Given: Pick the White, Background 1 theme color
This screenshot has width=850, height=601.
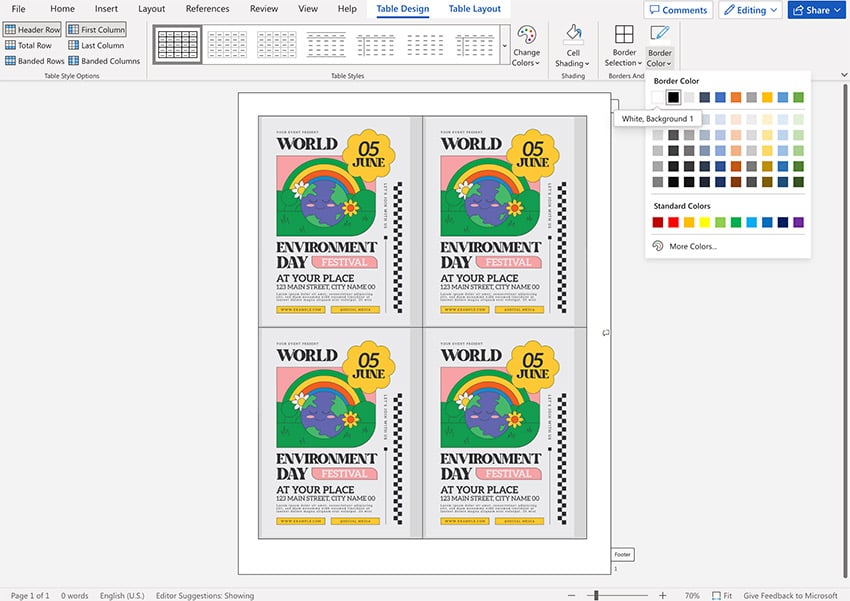Looking at the screenshot, I should (x=658, y=97).
